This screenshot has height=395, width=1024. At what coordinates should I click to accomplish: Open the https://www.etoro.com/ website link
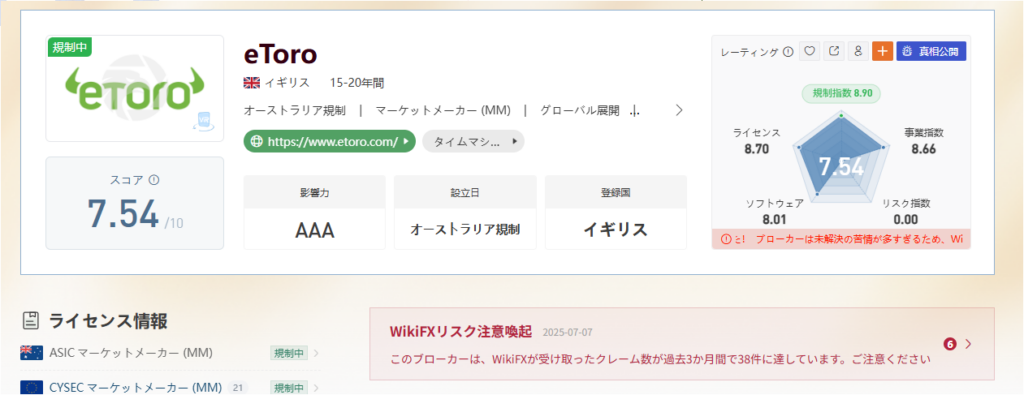(330, 141)
